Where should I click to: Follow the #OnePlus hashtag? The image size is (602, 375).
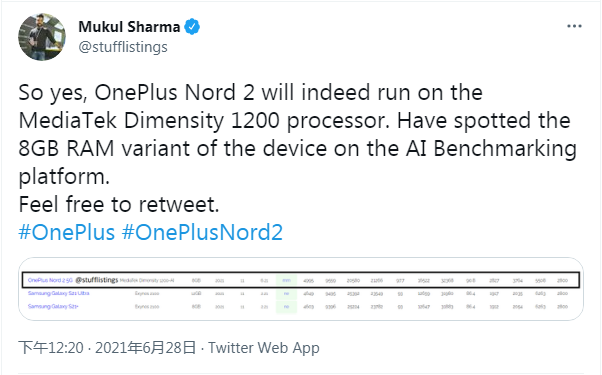click(x=67, y=232)
